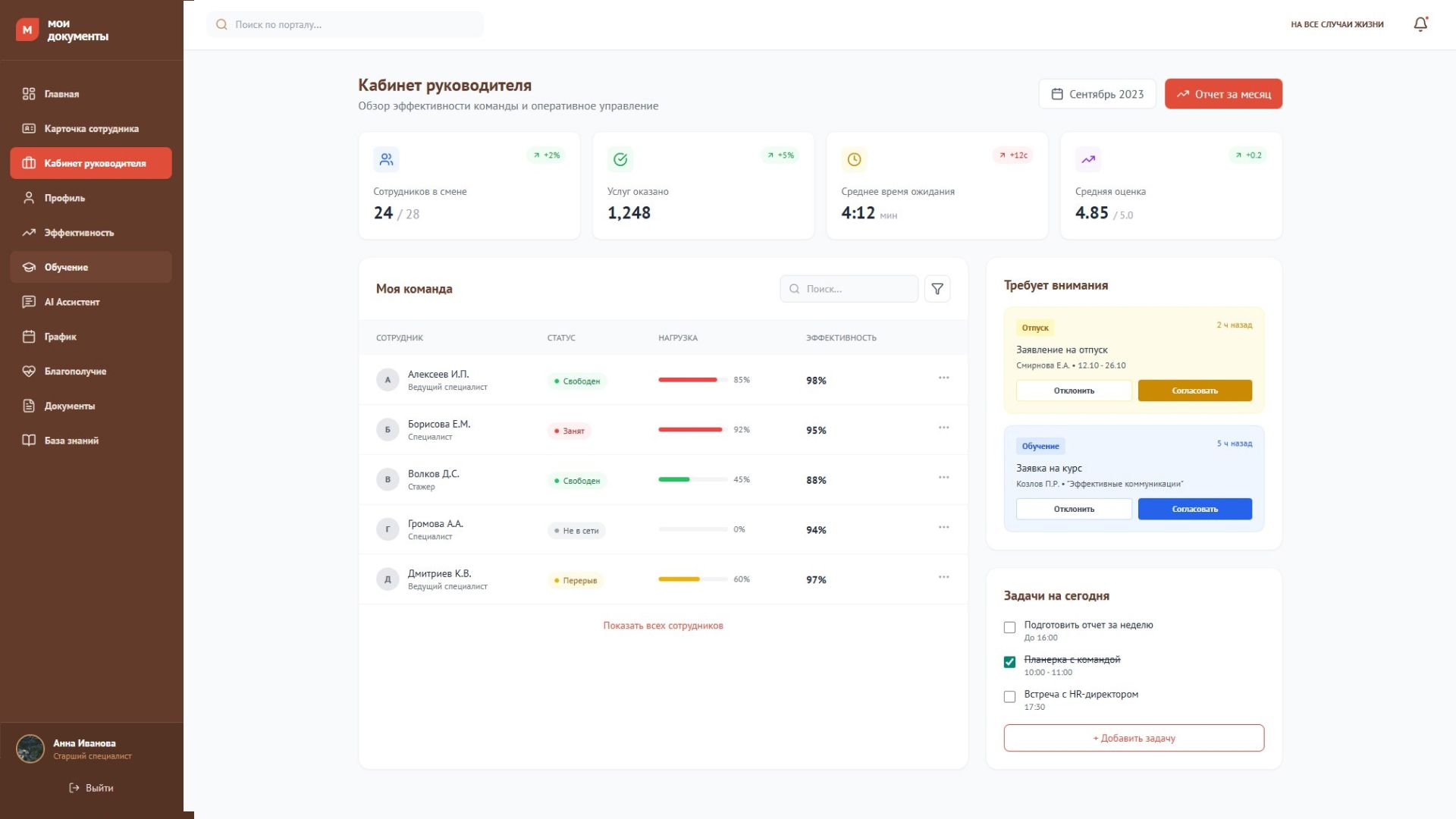Click Согласовать for vacation request
The image size is (1456, 819).
(1194, 391)
